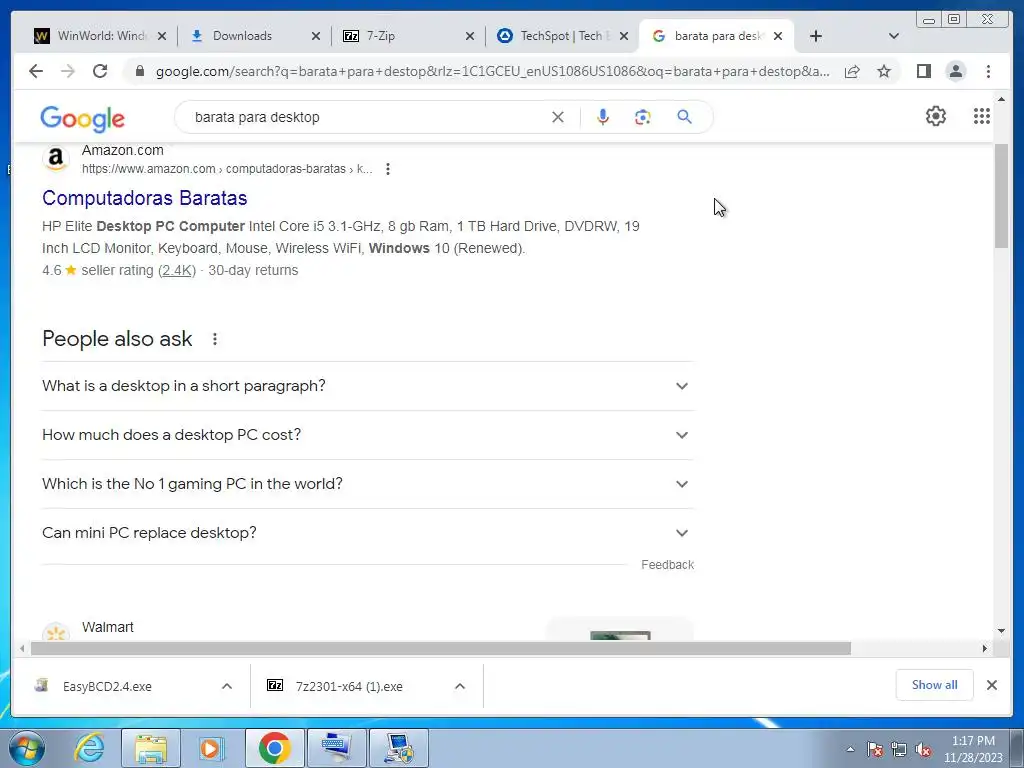Click the Feedback link

tap(667, 565)
